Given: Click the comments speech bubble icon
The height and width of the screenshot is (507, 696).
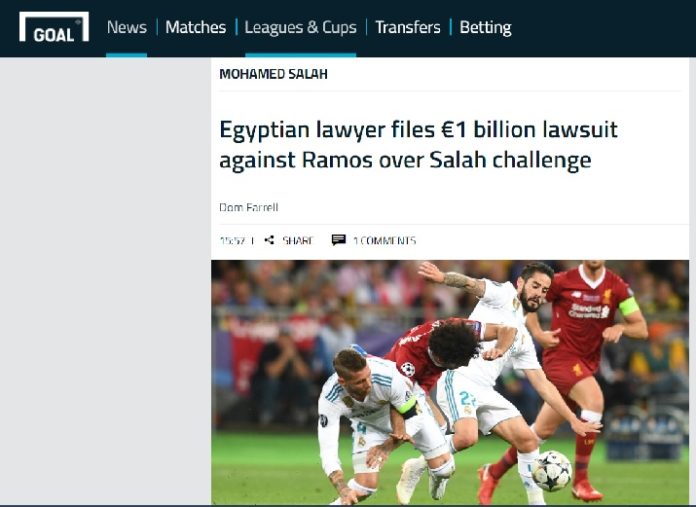Looking at the screenshot, I should pos(339,240).
